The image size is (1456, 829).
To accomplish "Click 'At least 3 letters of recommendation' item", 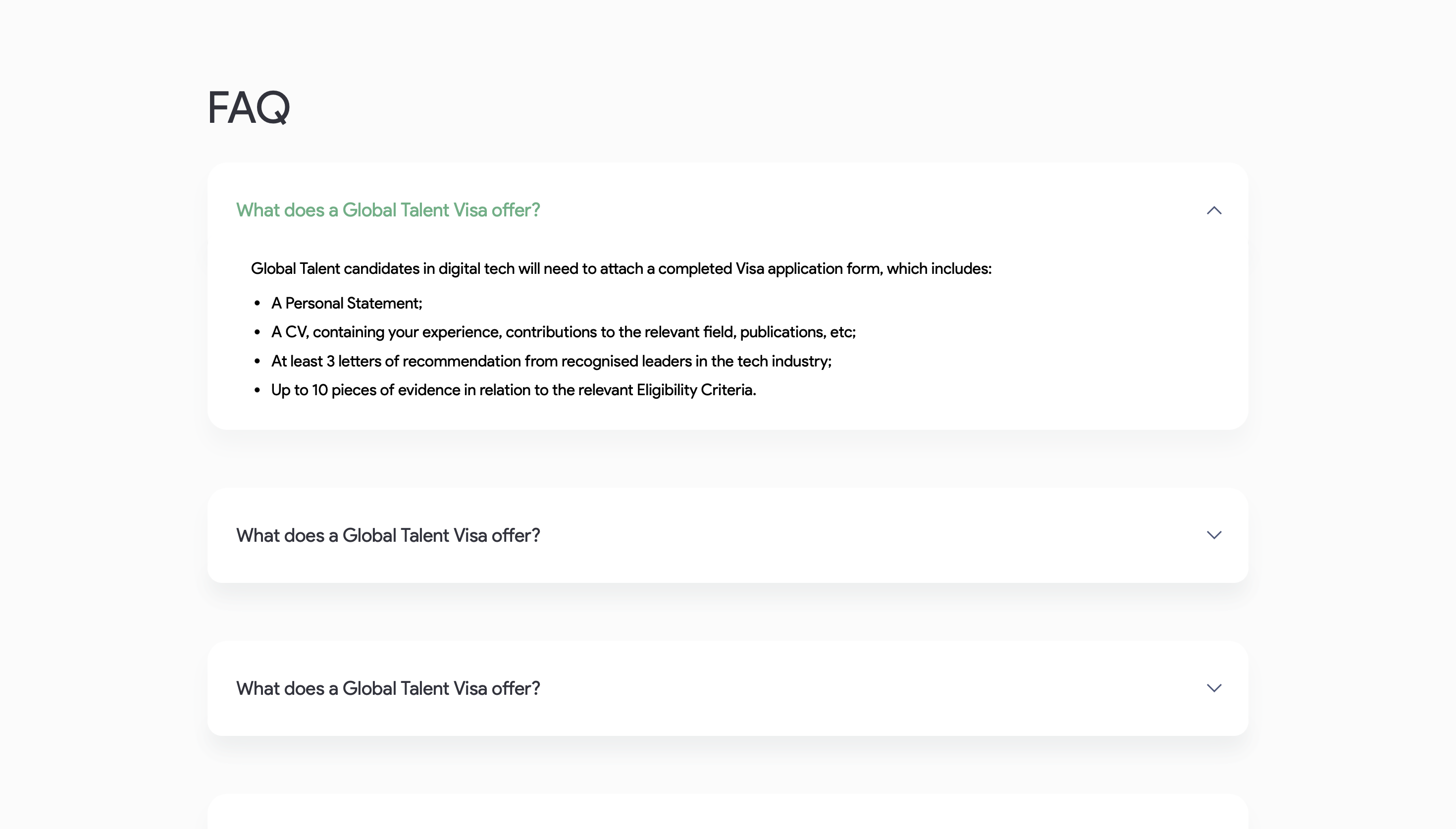I will click(552, 361).
